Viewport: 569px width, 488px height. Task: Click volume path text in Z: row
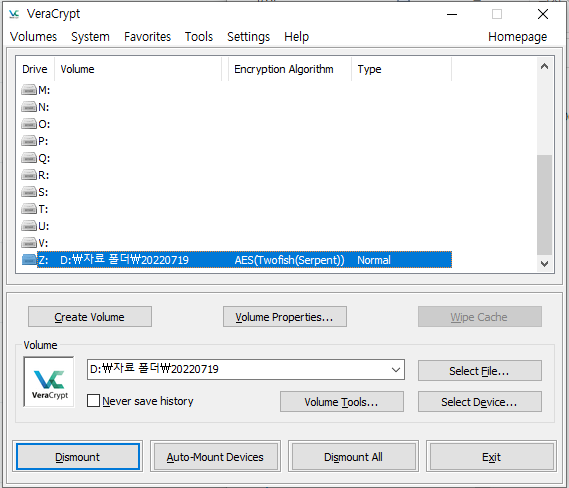click(124, 260)
